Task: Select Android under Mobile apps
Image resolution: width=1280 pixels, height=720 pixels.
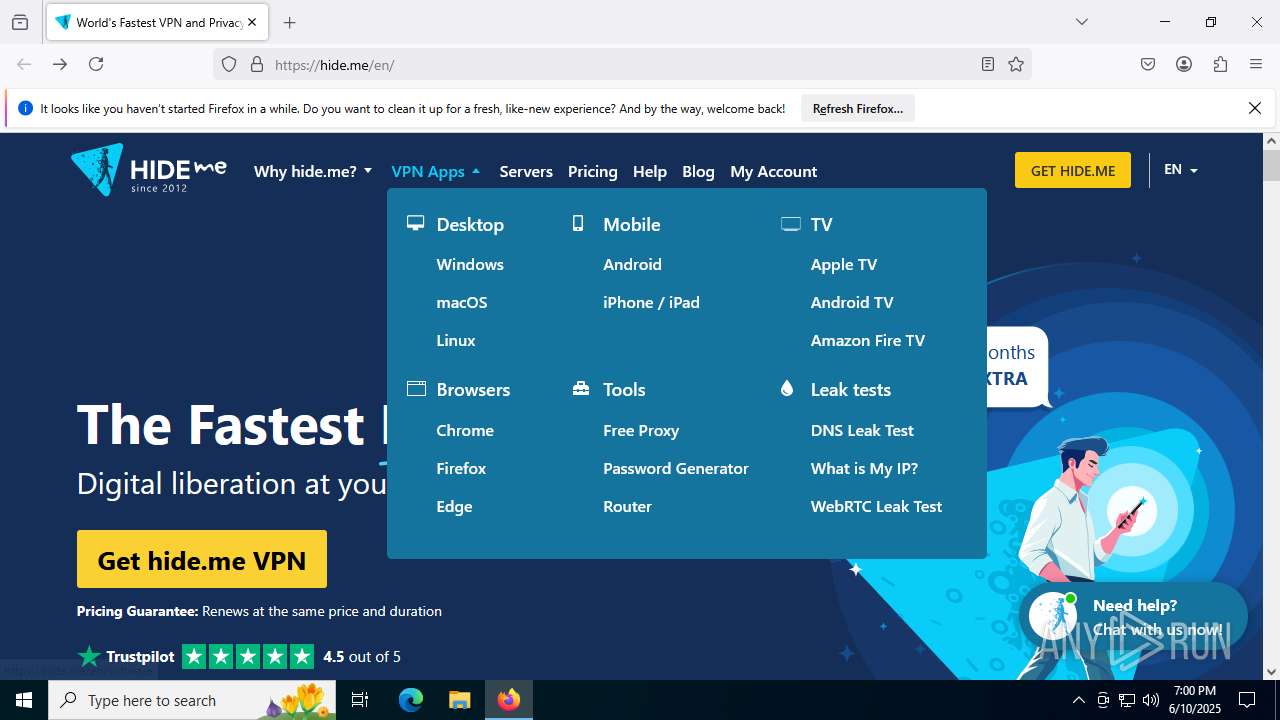Action: [x=632, y=264]
